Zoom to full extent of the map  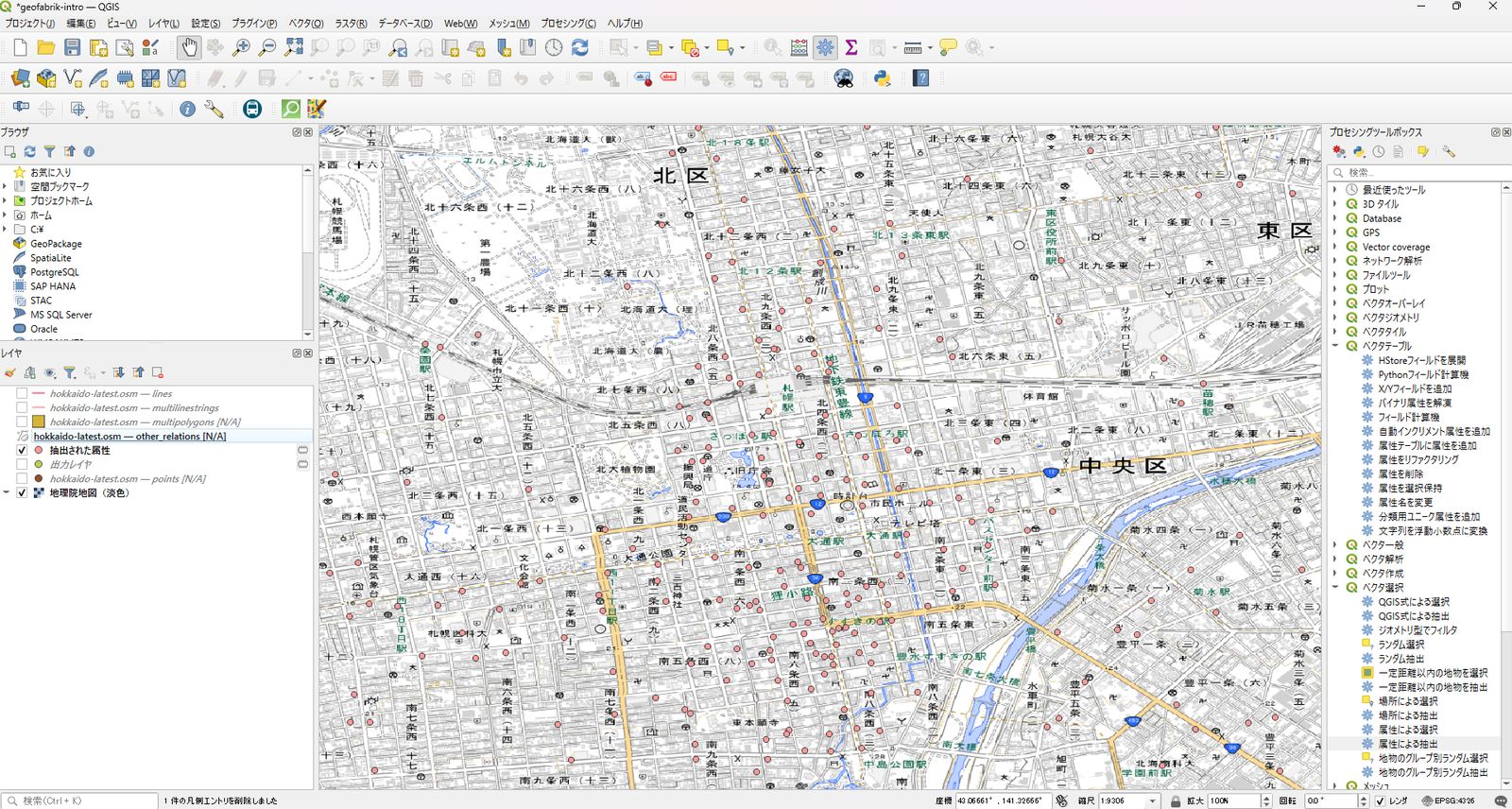click(294, 47)
